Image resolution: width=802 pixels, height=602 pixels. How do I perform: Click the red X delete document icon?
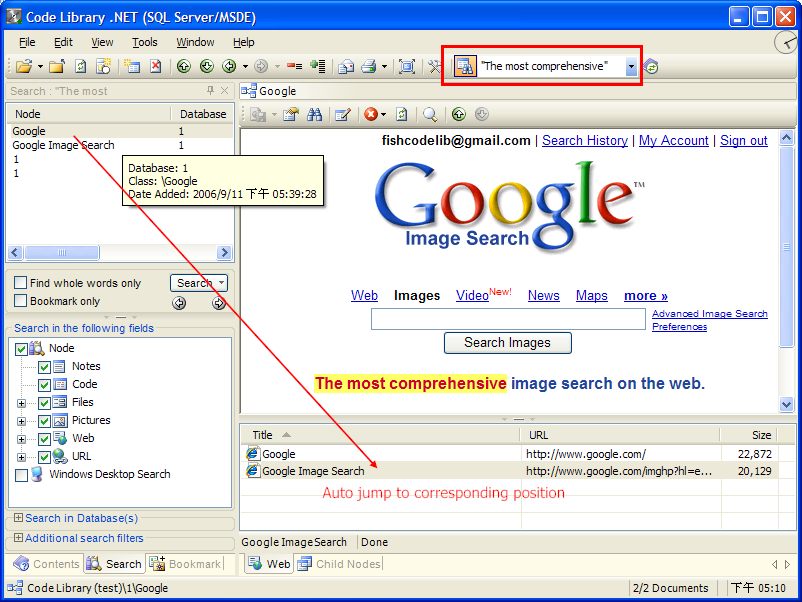(x=155, y=66)
